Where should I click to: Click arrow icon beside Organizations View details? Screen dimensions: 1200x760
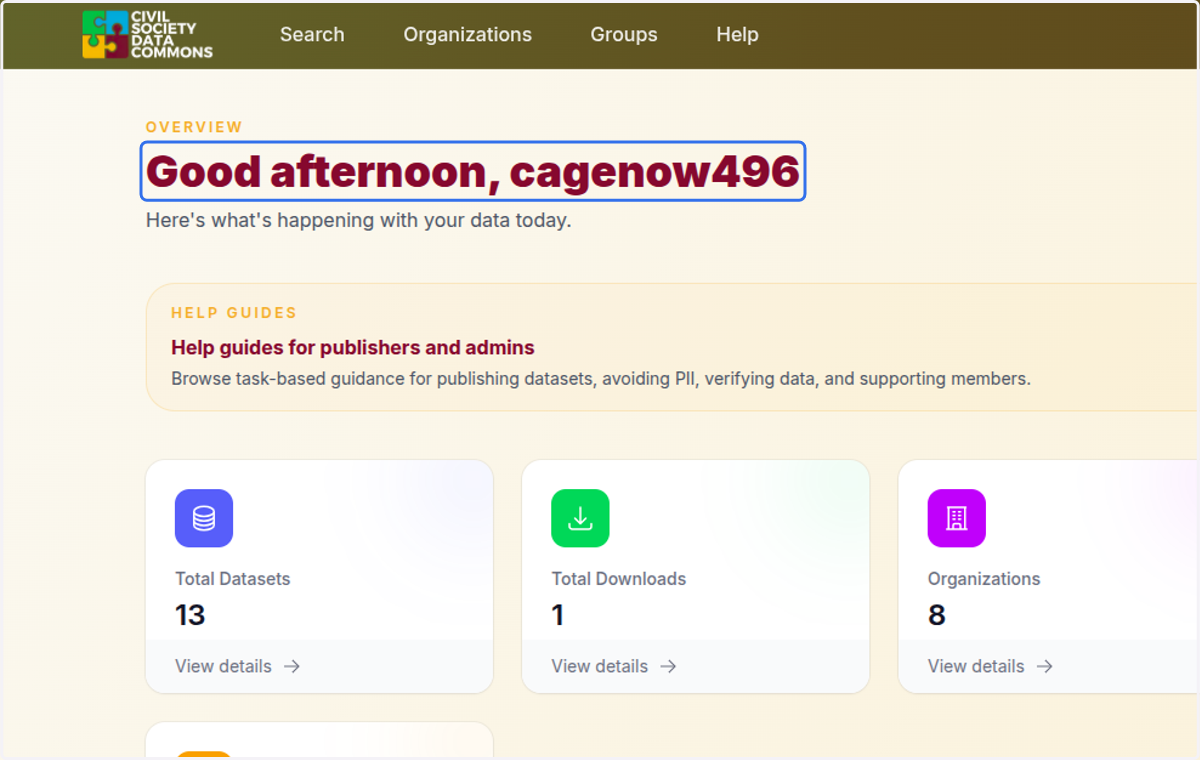pyautogui.click(x=1044, y=666)
